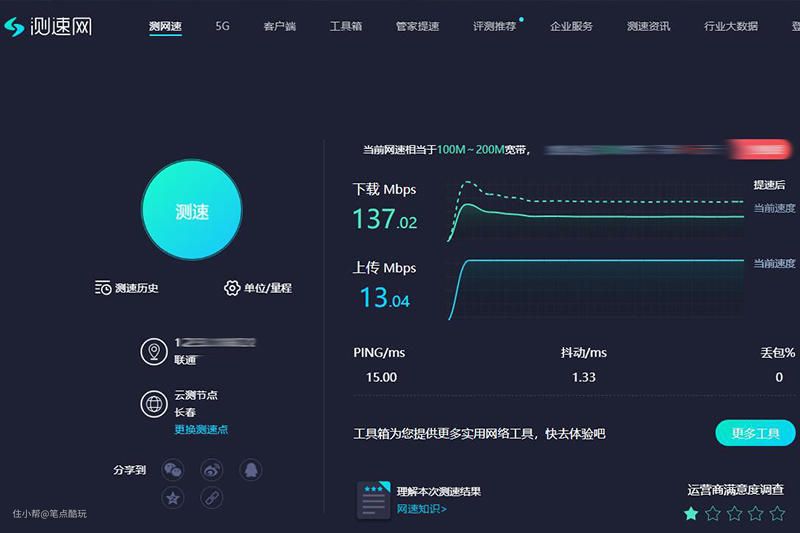Open 企业服务 in the navigation bar
This screenshot has width=800, height=533.
[x=571, y=26]
